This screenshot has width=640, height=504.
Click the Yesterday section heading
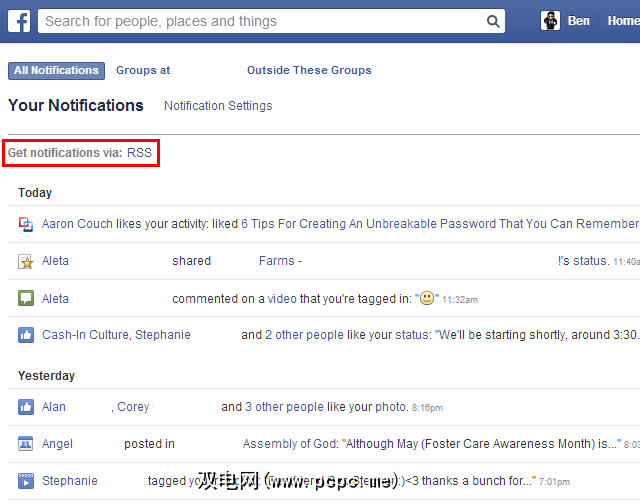pyautogui.click(x=46, y=375)
